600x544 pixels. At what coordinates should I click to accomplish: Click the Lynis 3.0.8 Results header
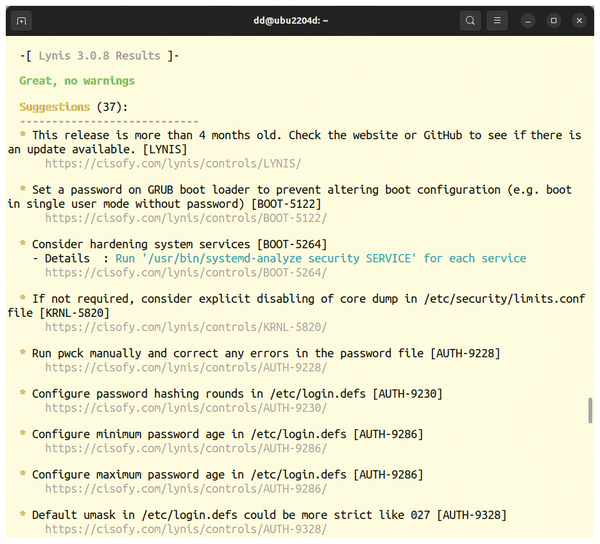(99, 56)
